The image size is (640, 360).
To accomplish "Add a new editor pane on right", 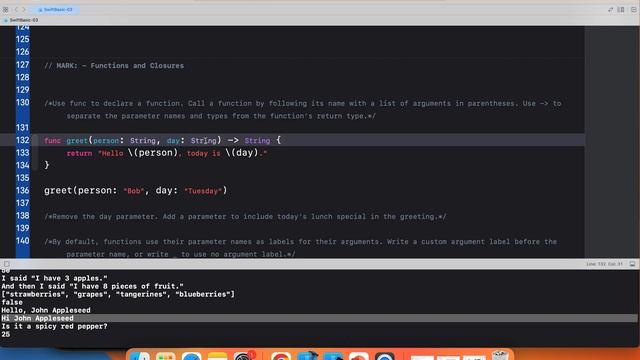I will coord(633,9).
